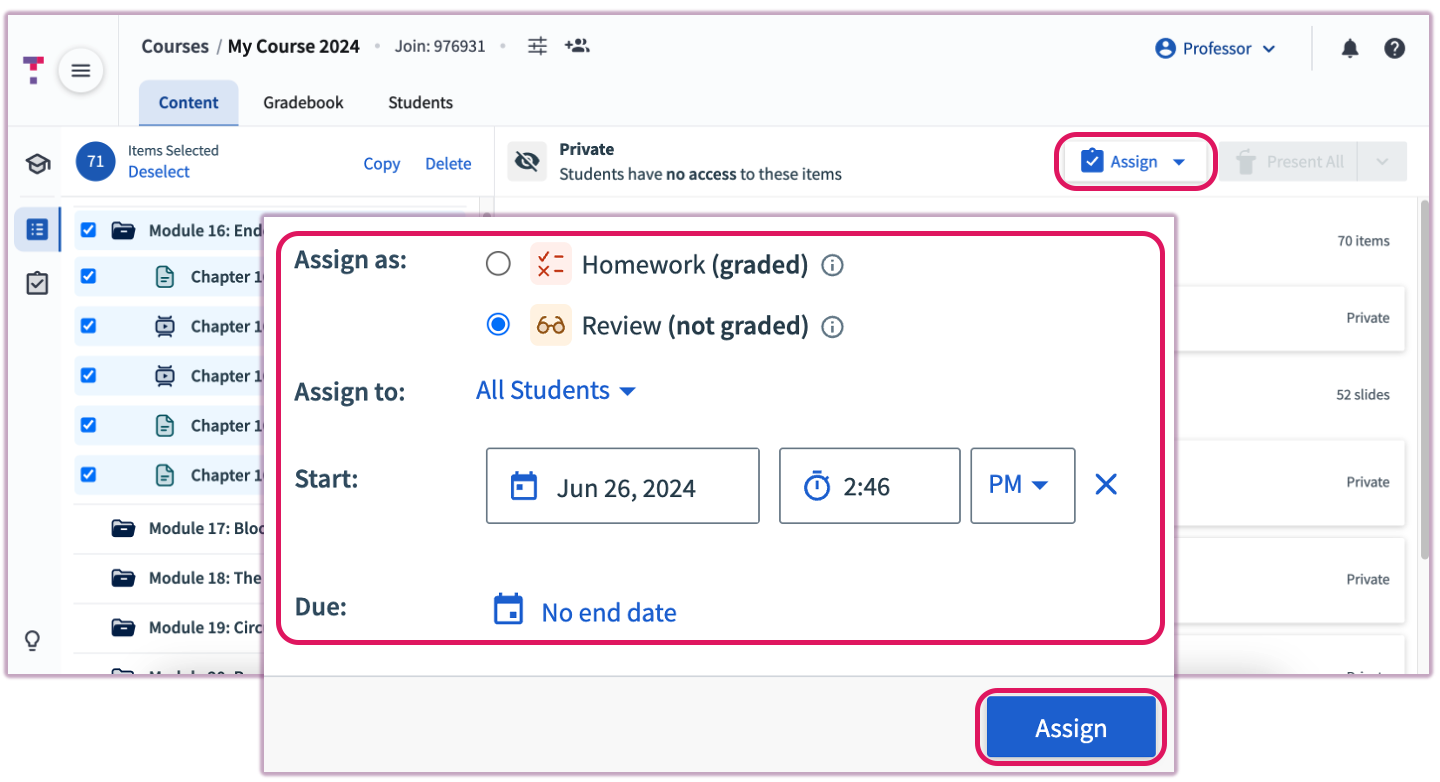The height and width of the screenshot is (782, 1440).
Task: Click the add students icon next to sliders
Action: pyautogui.click(x=577, y=45)
